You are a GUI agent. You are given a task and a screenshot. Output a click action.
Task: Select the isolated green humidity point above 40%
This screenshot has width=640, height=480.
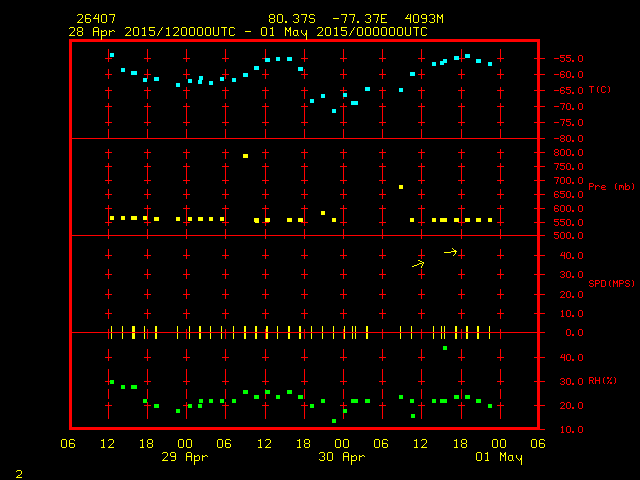pos(445,348)
